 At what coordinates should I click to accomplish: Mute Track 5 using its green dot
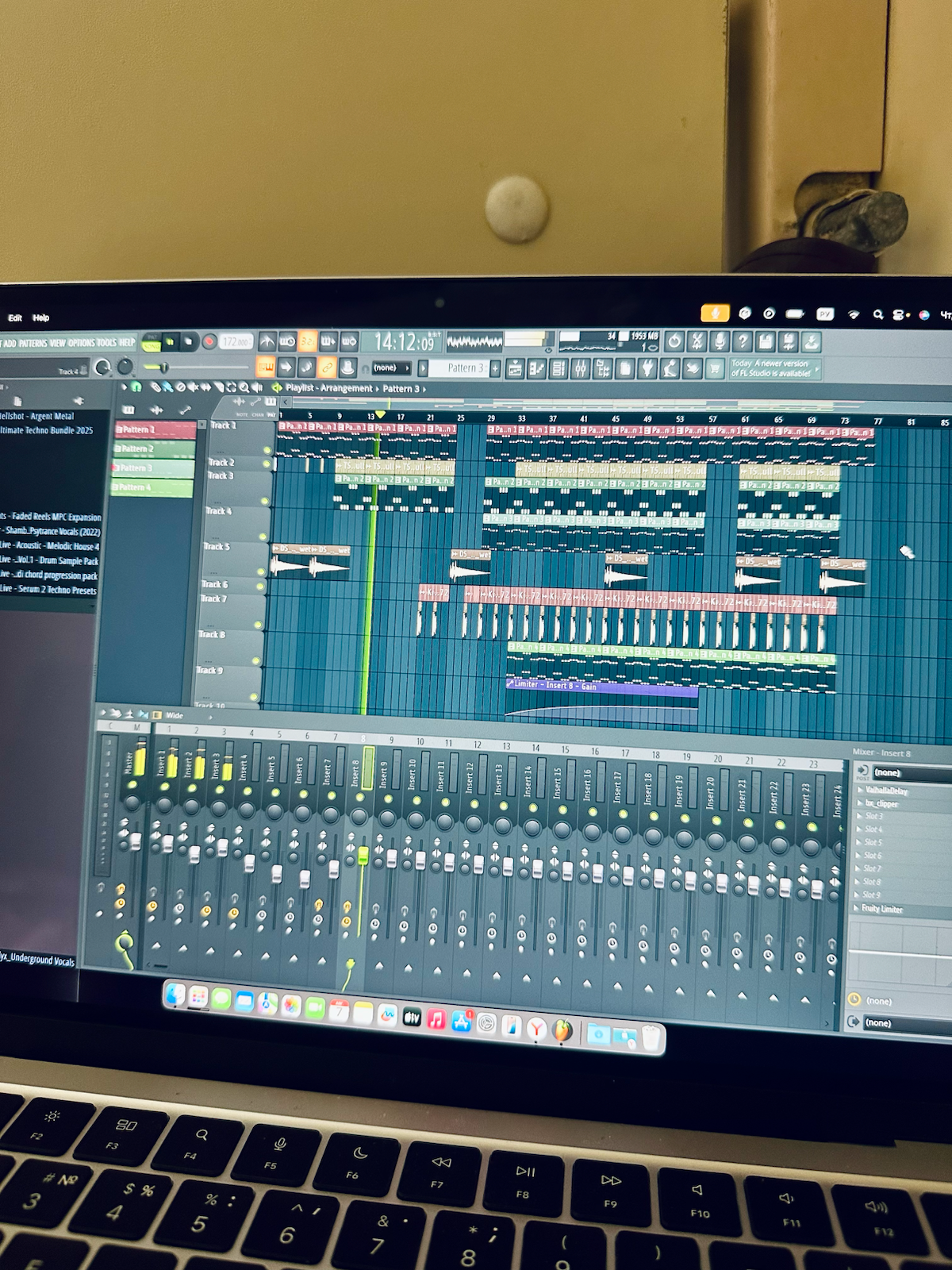click(x=261, y=571)
